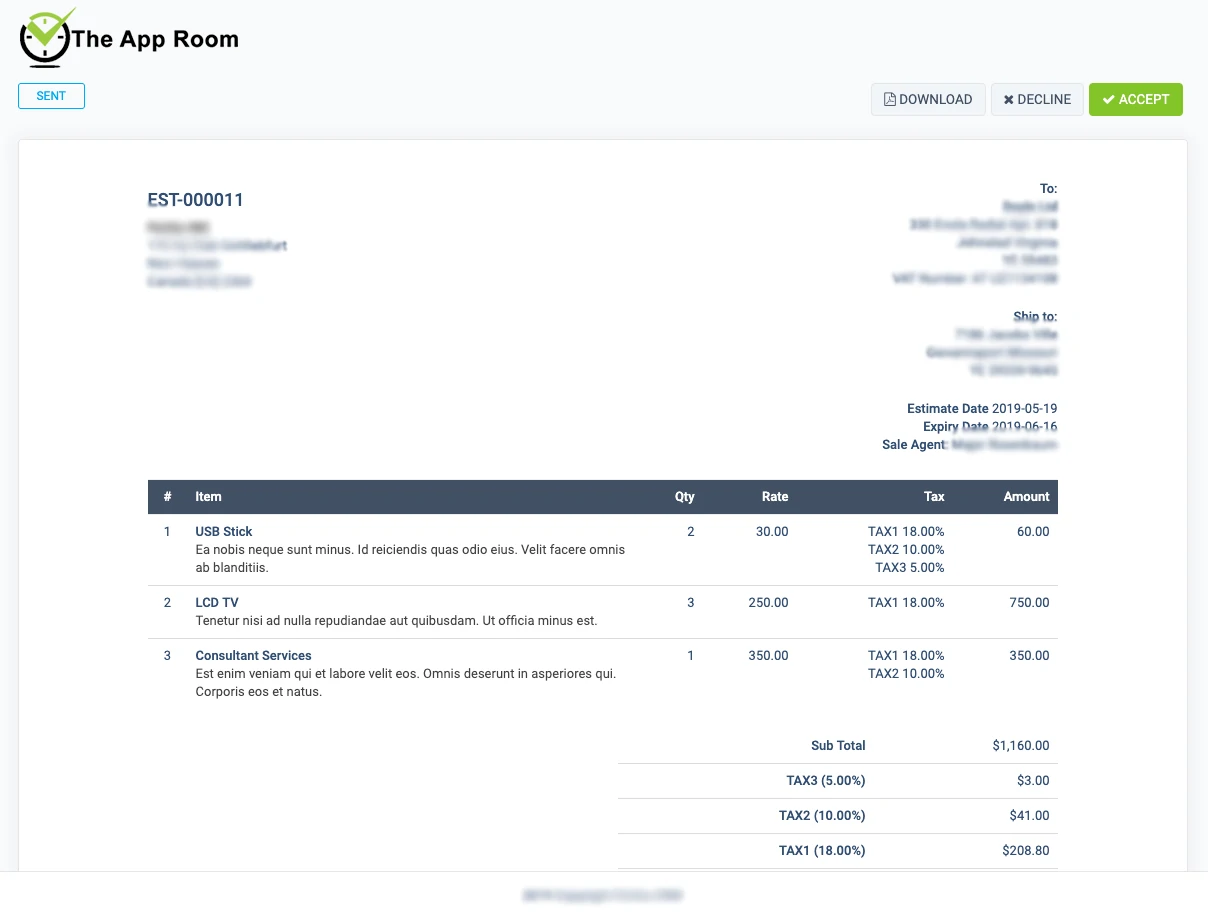Screen dimensions: 1208x919
Task: Click the TAX2 (10.00%) summary label
Action: pyautogui.click(x=822, y=816)
